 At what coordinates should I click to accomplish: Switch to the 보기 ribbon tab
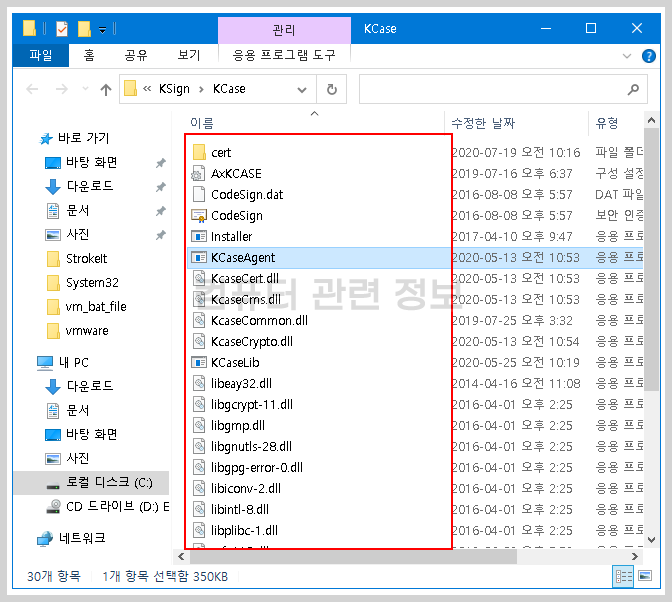pyautogui.click(x=189, y=55)
